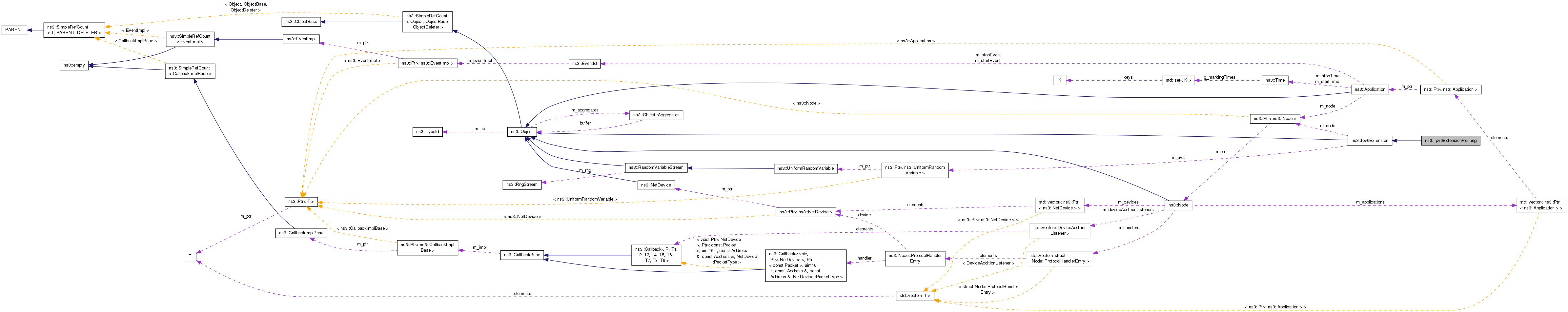1568x312 pixels.
Task: Click the std::set< K > node
Action: point(1178,80)
